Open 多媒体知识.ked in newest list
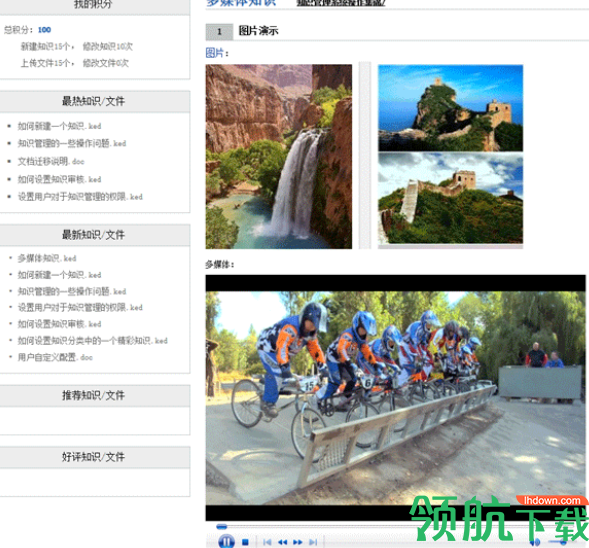Viewport: 589px width, 548px height. click(x=47, y=258)
